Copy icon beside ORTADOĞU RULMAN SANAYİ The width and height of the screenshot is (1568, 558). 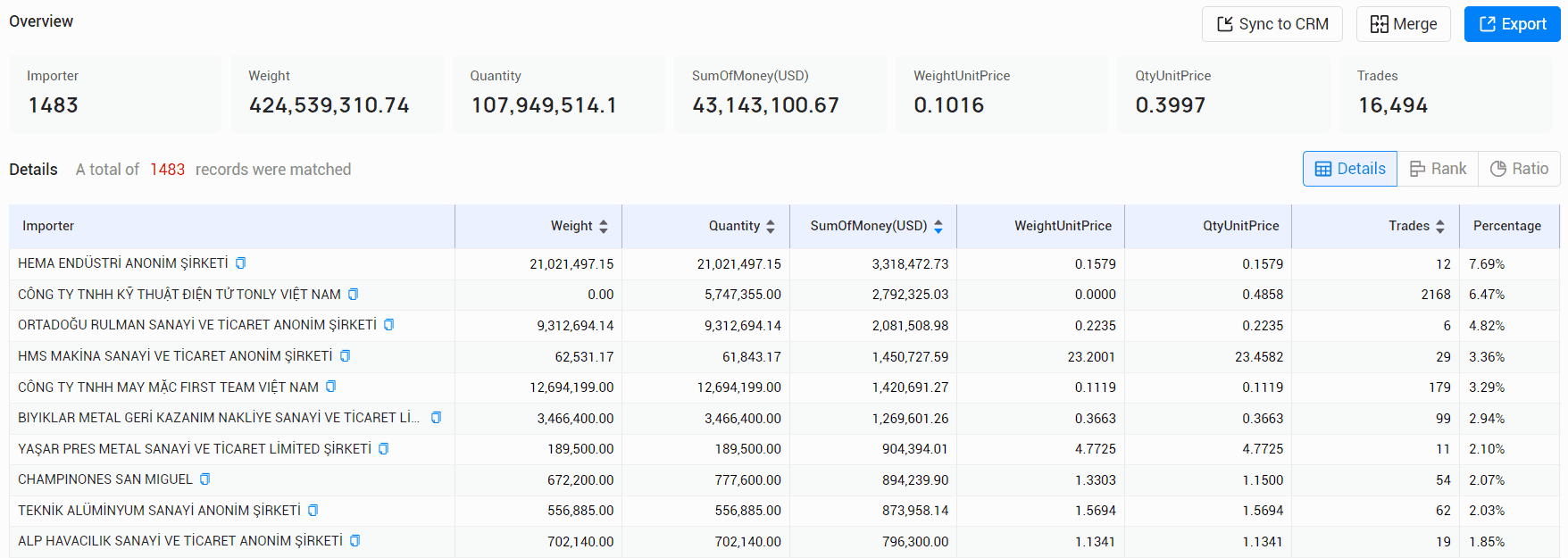pyautogui.click(x=388, y=325)
